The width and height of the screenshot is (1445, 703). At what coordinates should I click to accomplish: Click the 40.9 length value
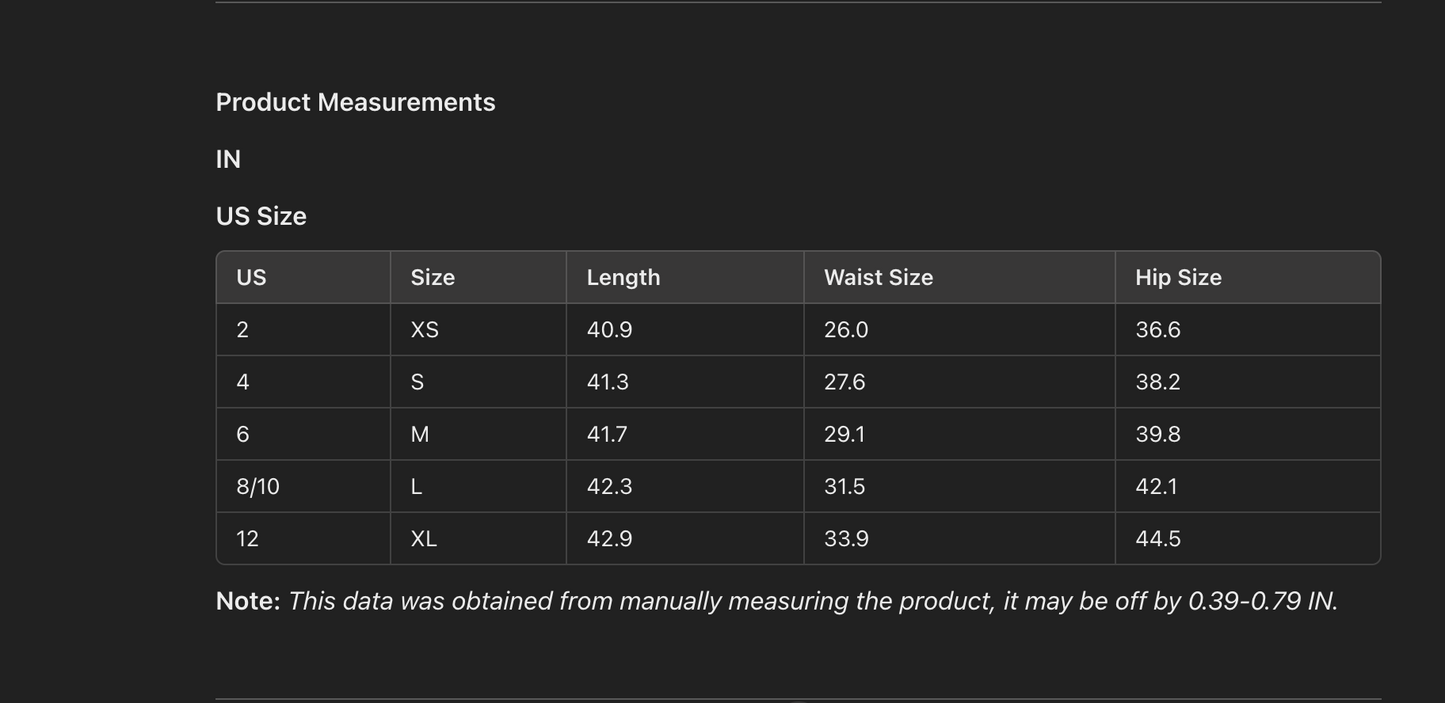pyautogui.click(x=609, y=330)
